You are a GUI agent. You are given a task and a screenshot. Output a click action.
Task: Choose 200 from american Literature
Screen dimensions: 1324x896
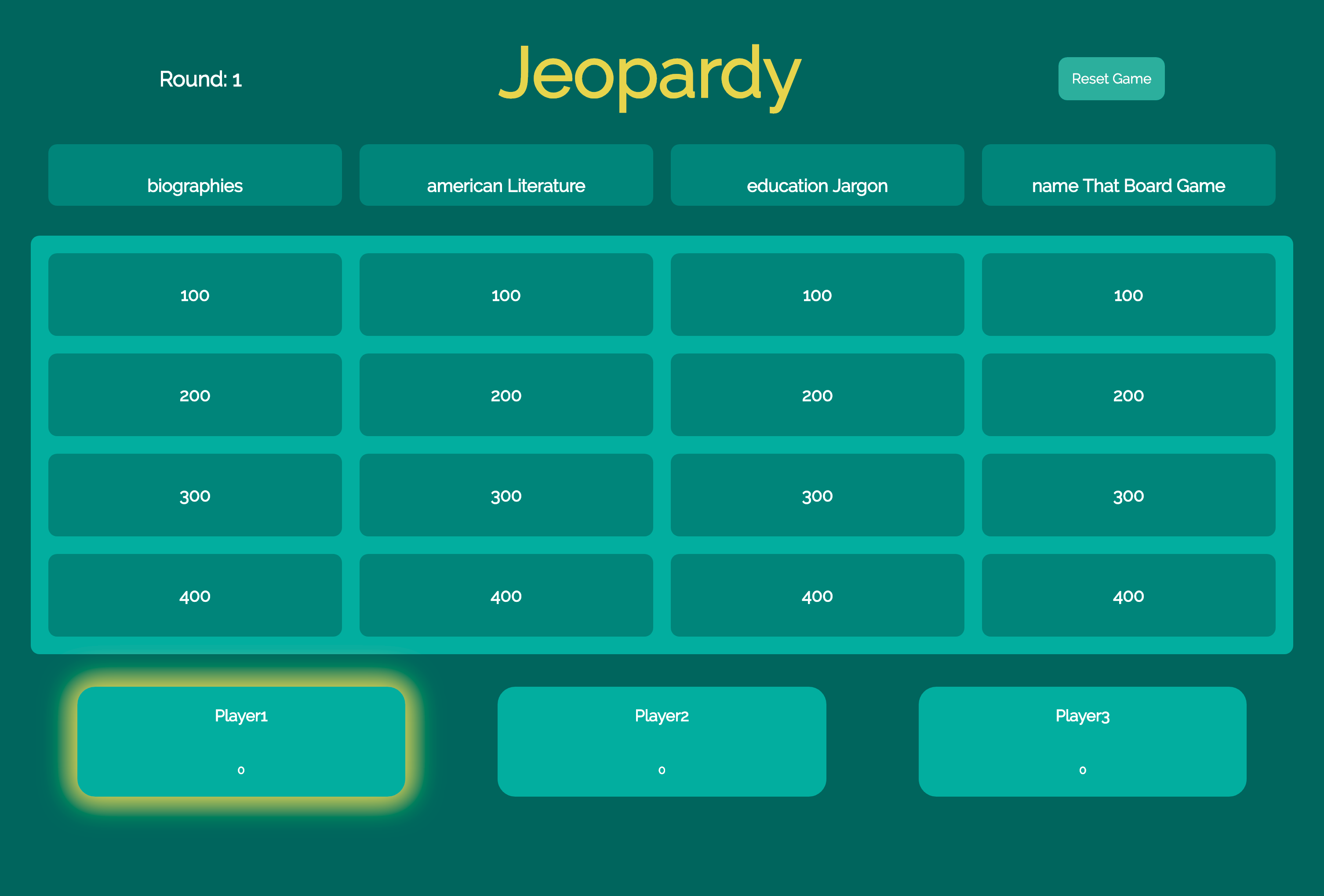coord(506,395)
